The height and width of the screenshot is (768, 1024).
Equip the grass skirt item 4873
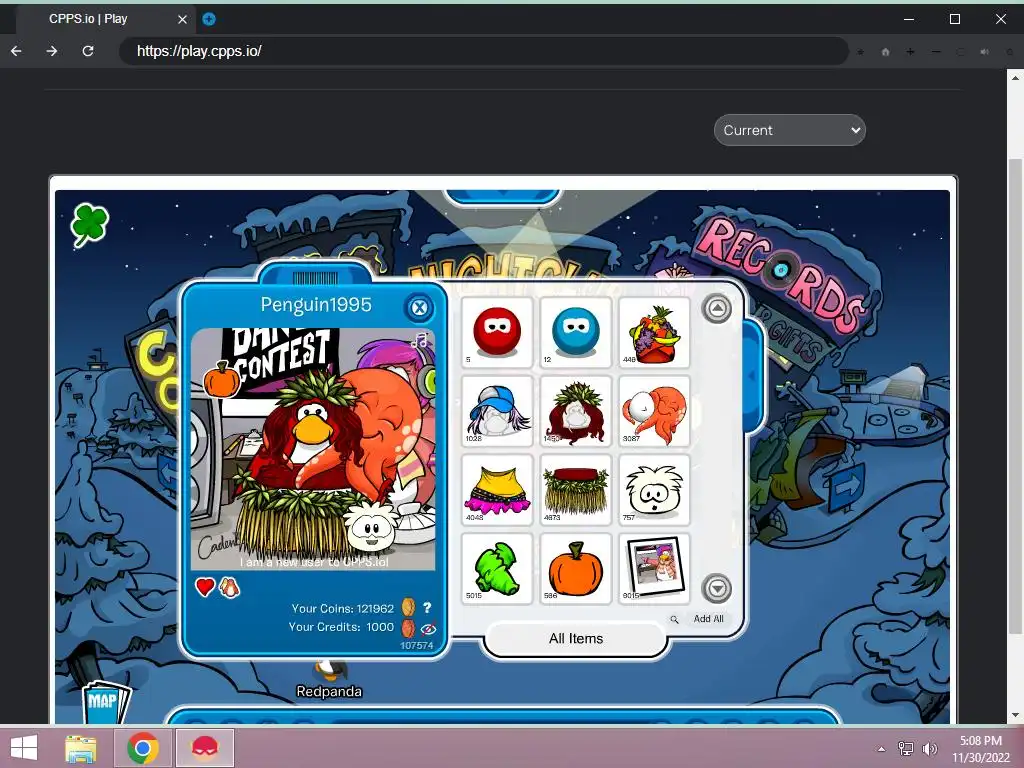point(575,490)
